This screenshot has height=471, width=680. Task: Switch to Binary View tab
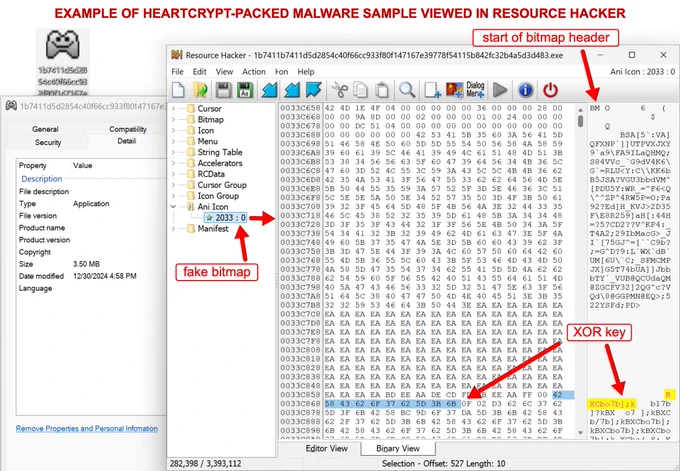pyautogui.click(x=398, y=448)
